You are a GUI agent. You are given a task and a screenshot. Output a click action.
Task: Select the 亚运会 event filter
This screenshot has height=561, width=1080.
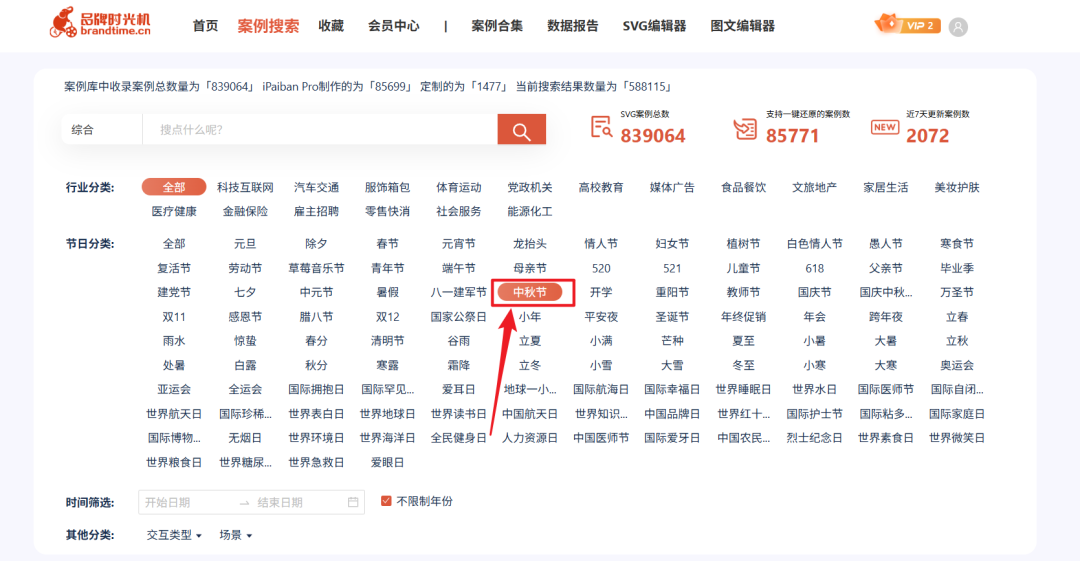pos(174,389)
